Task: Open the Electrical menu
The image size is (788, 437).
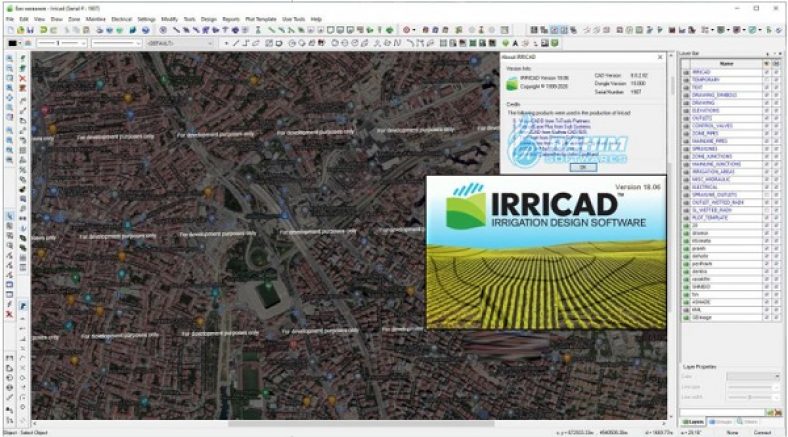Action: point(122,19)
